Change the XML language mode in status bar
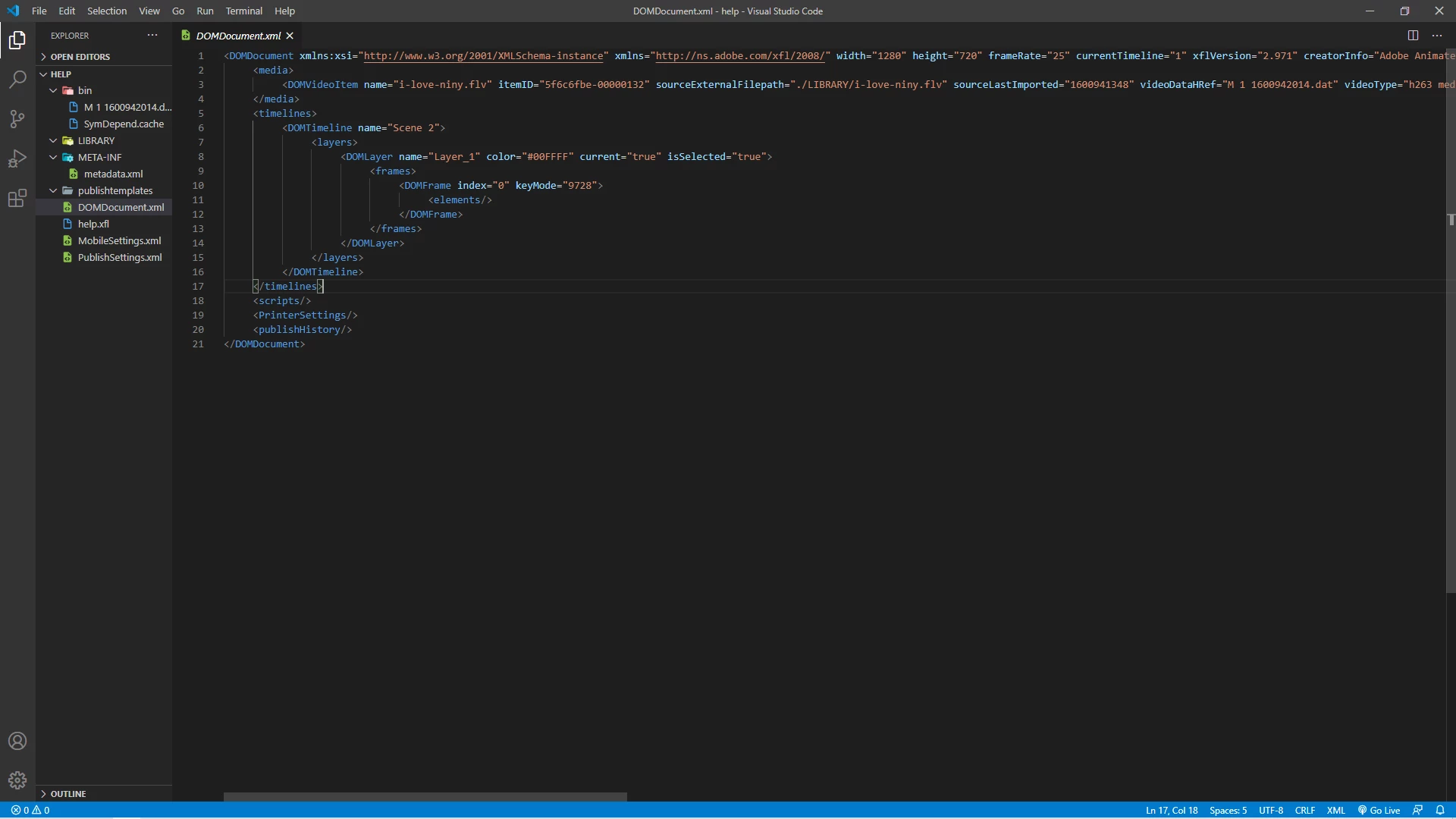Screen dimensions: 1456x819 click(x=1335, y=810)
